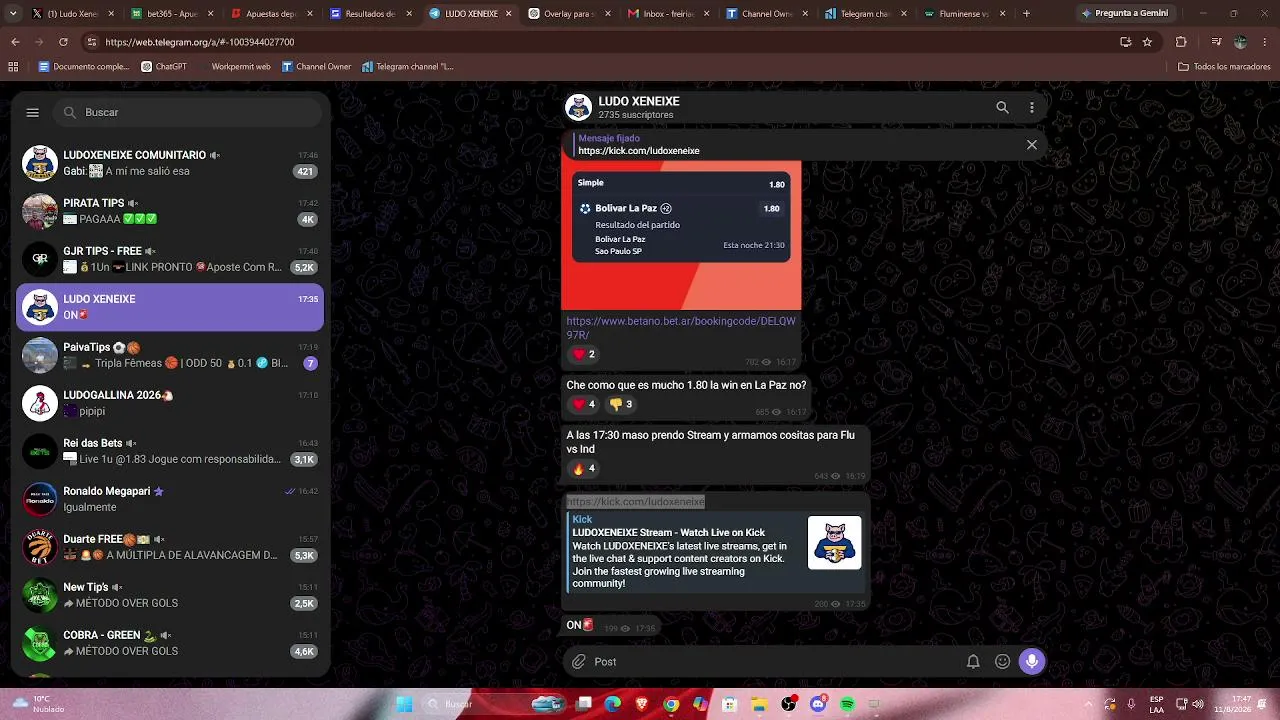Screen dimensions: 1280x720
Task: Open the browser extensions puzzle icon
Action: pos(1181,42)
